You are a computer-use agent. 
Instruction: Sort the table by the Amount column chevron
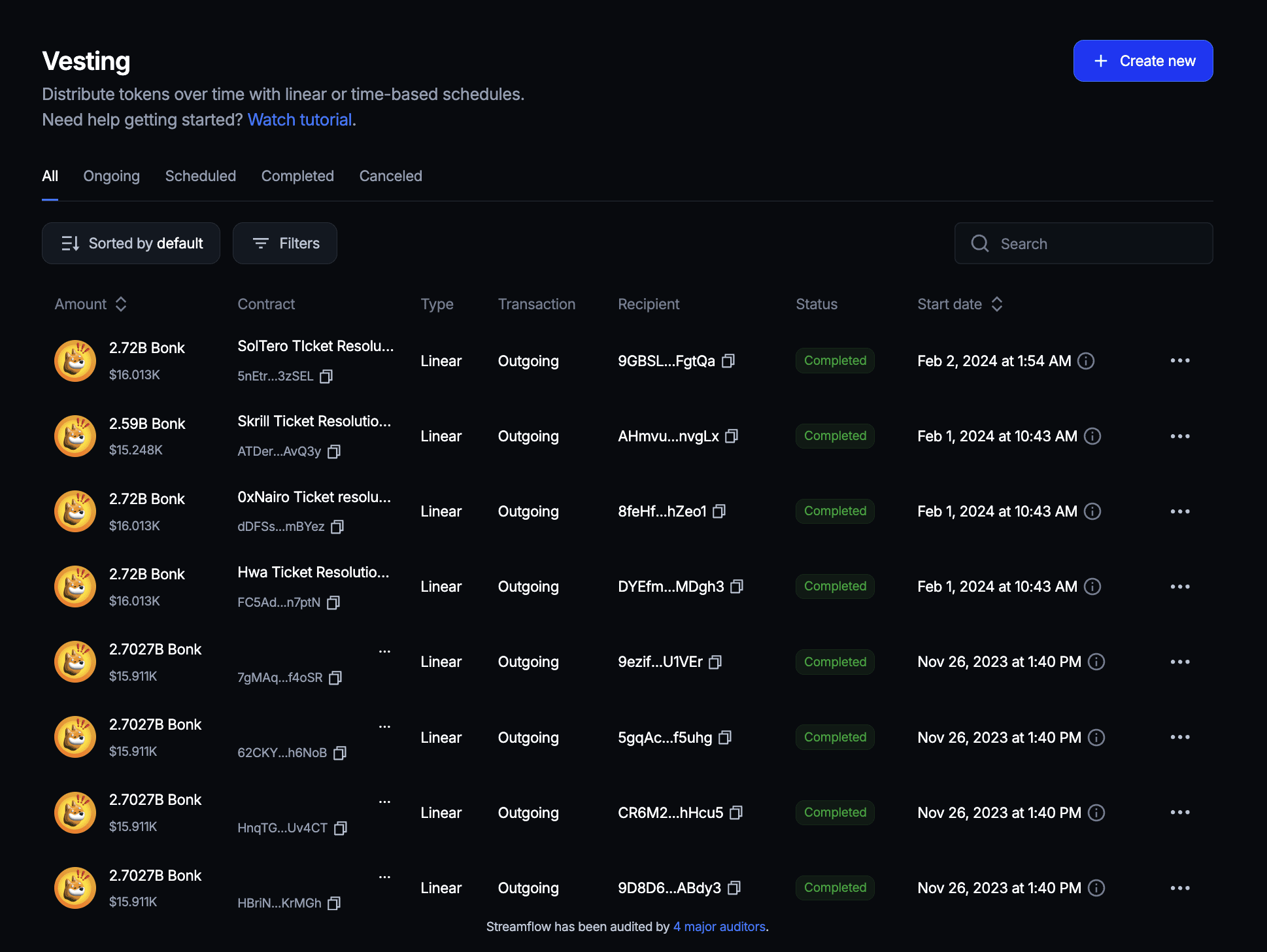pos(121,303)
